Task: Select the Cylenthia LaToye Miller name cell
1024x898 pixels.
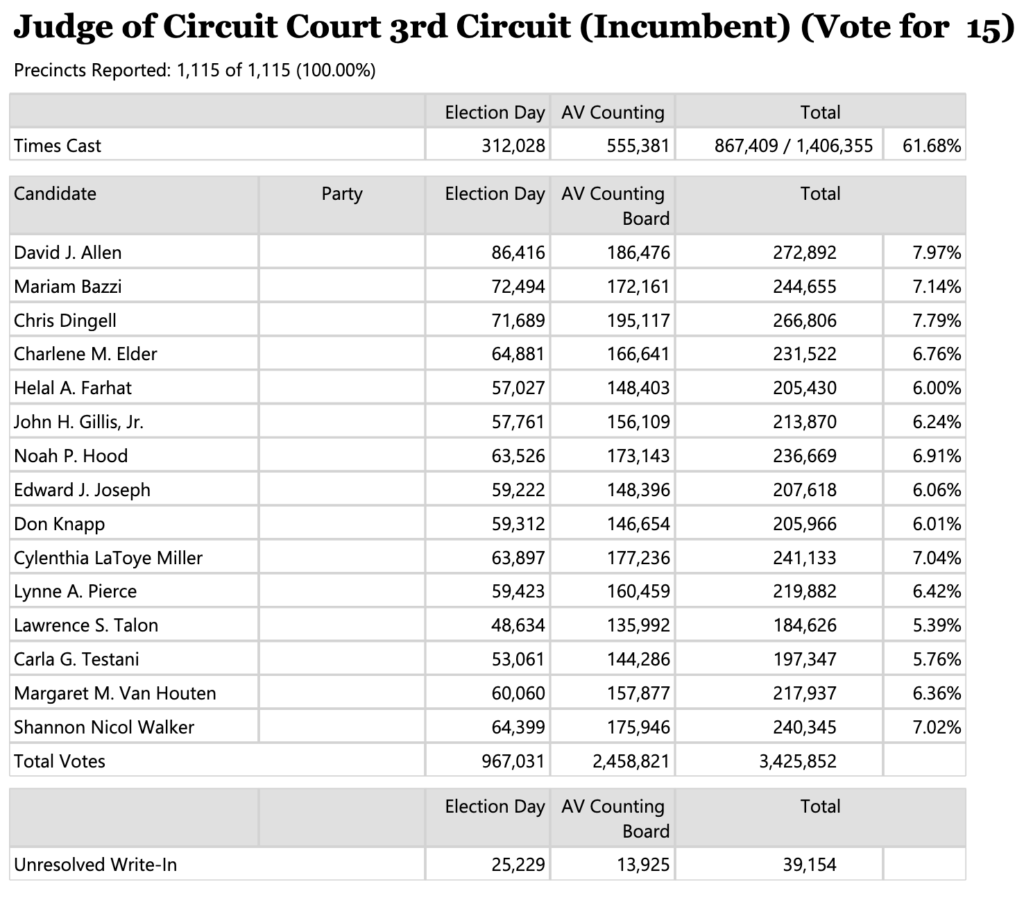Action: (108, 558)
